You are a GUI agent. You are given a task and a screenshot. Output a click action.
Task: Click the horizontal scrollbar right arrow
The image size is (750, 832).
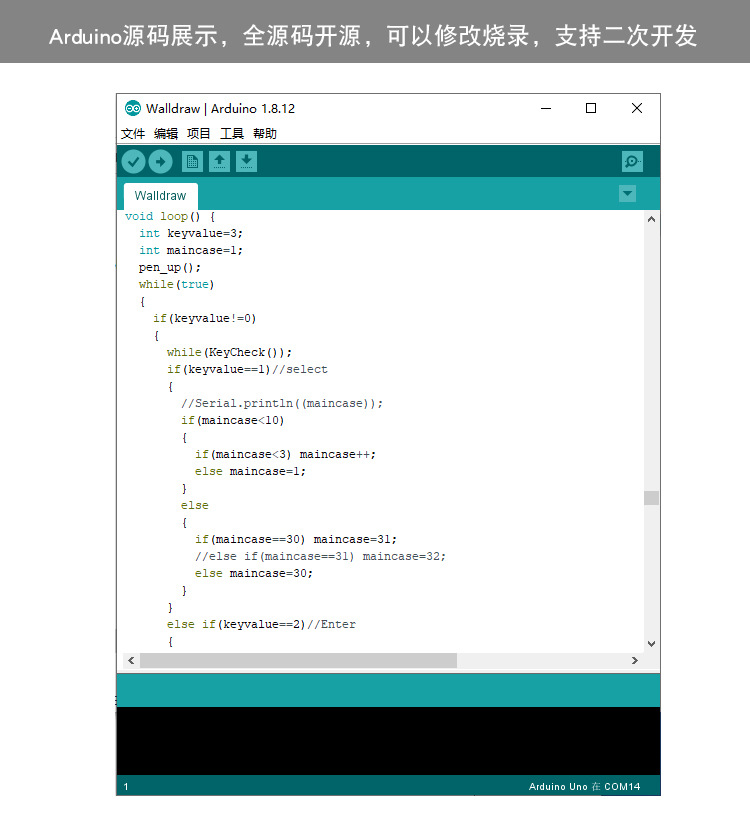click(634, 661)
